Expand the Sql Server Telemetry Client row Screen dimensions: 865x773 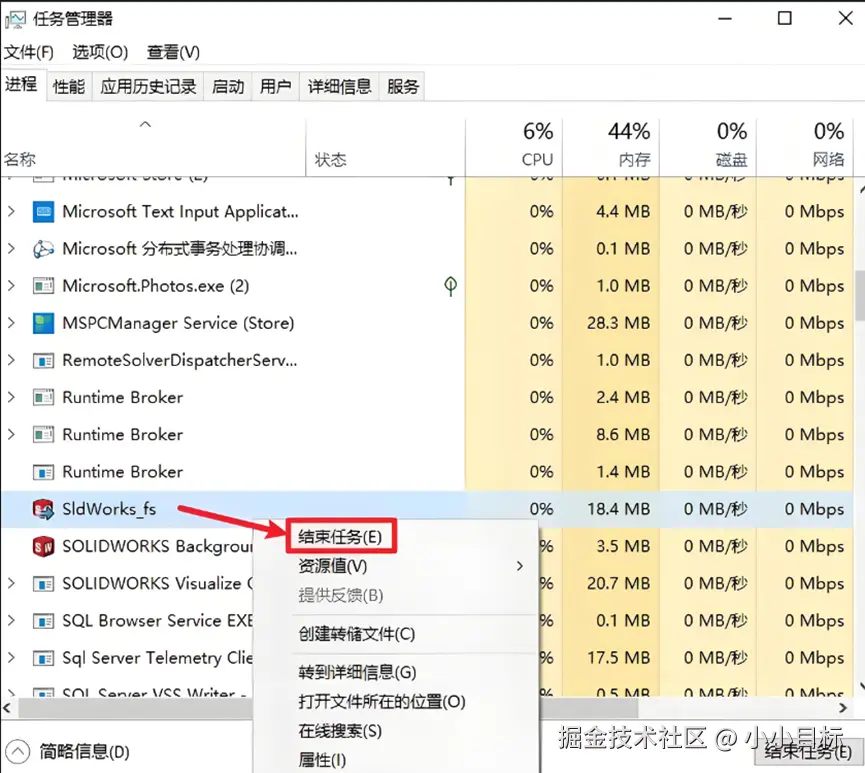coord(12,658)
